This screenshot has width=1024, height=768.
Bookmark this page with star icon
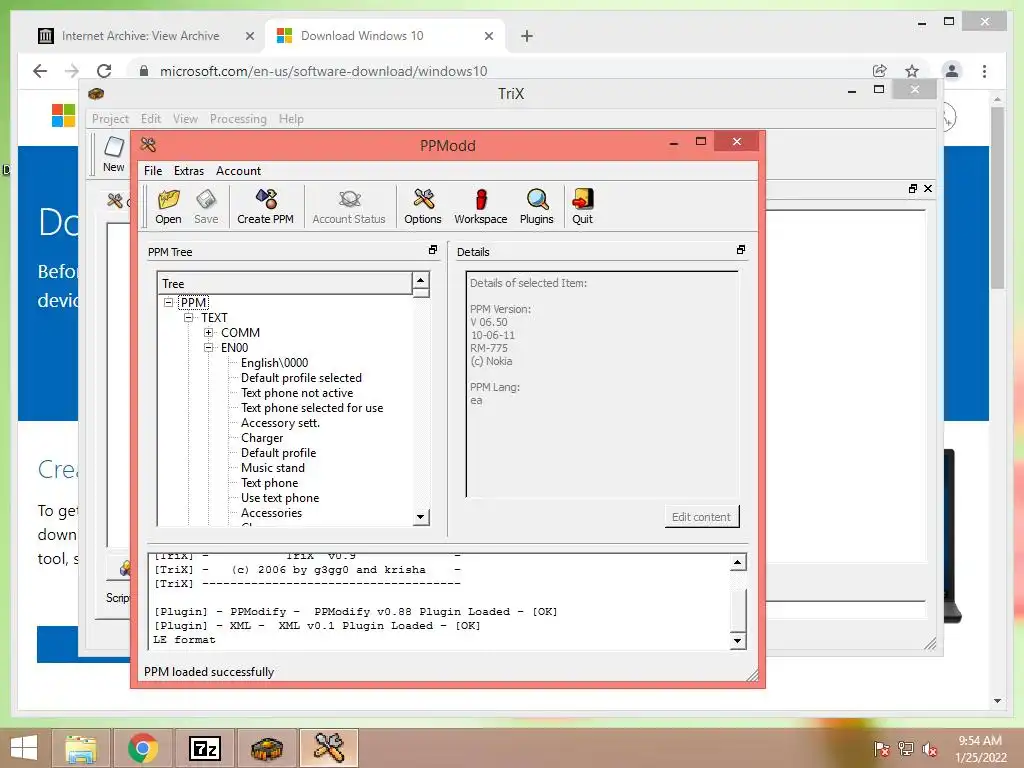click(912, 71)
